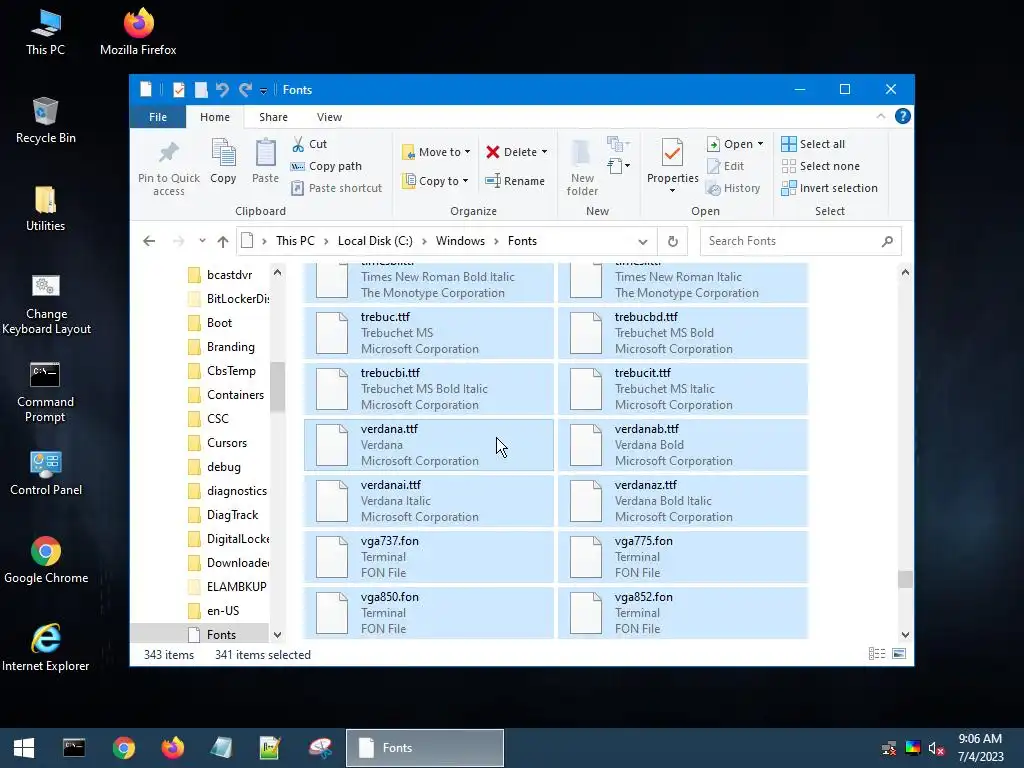This screenshot has height=768, width=1024.
Task: Open Move to dropdown
Action: click(x=436, y=152)
